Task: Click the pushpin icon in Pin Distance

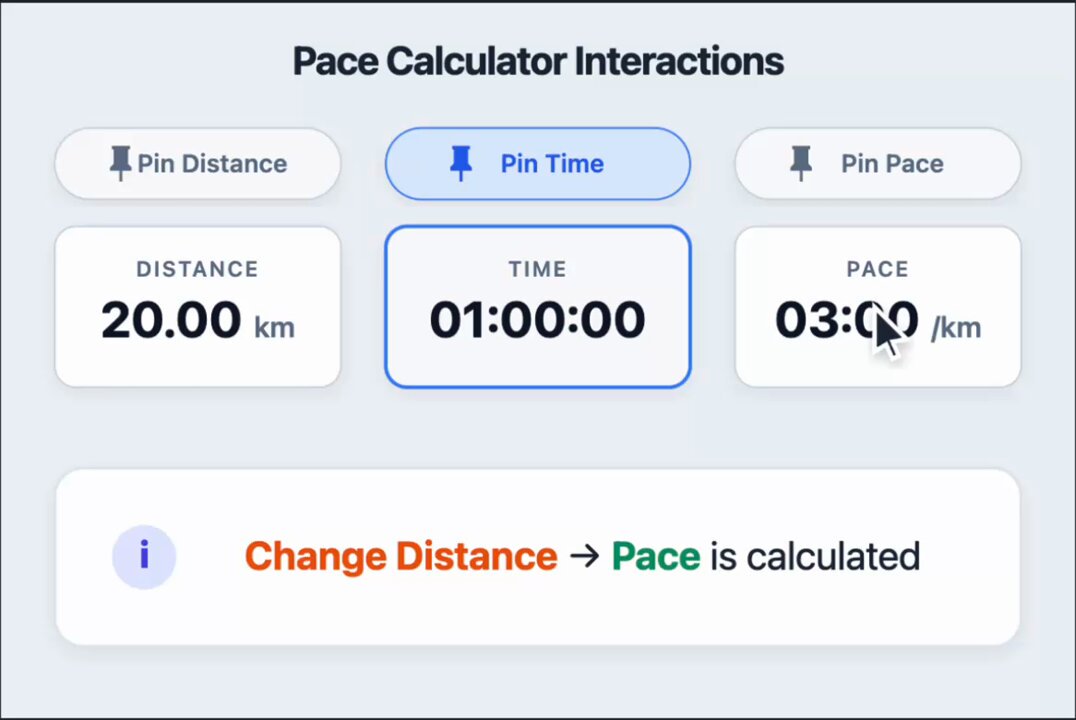Action: (120, 163)
